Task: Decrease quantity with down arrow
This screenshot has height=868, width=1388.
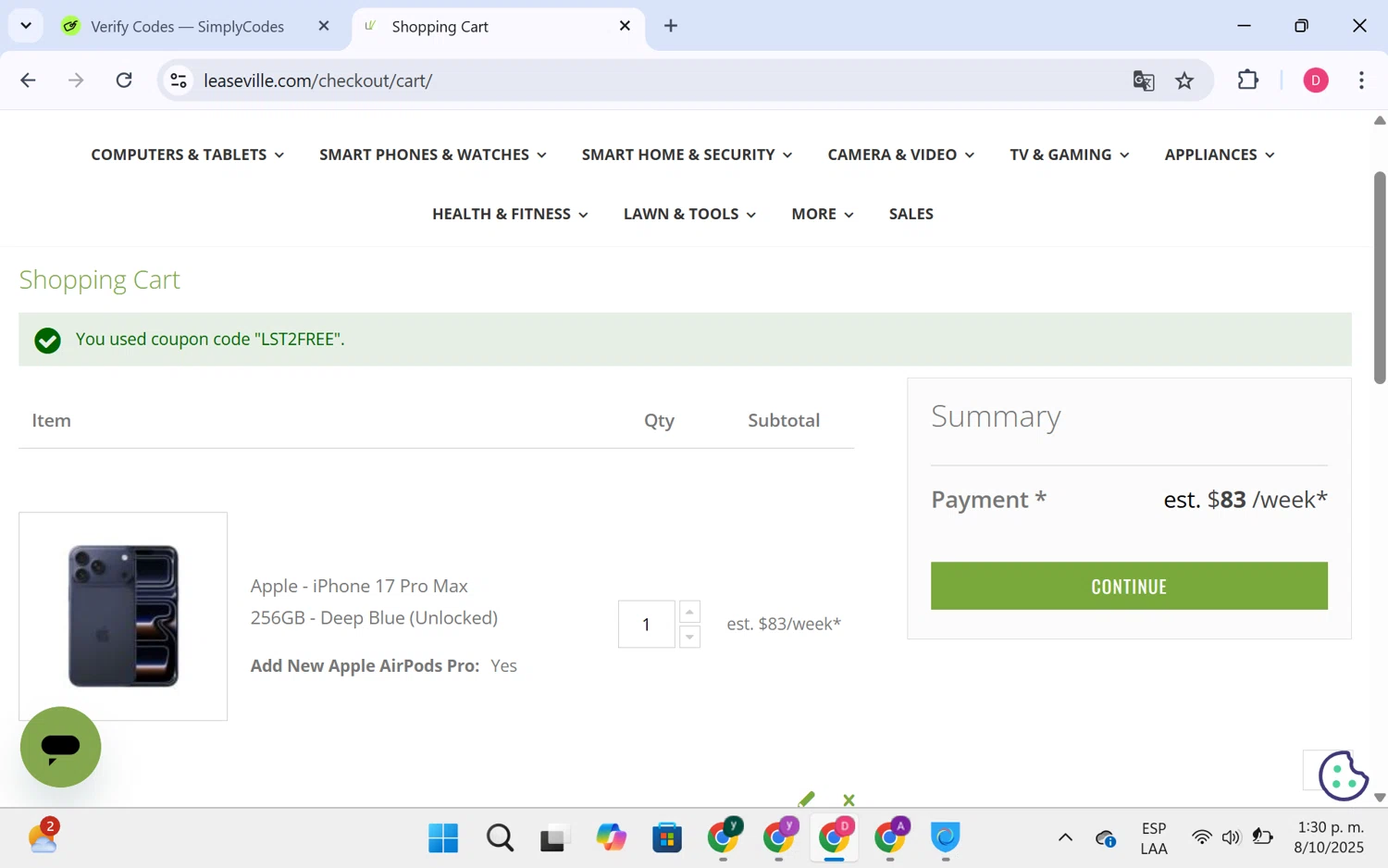Action: pyautogui.click(x=689, y=637)
